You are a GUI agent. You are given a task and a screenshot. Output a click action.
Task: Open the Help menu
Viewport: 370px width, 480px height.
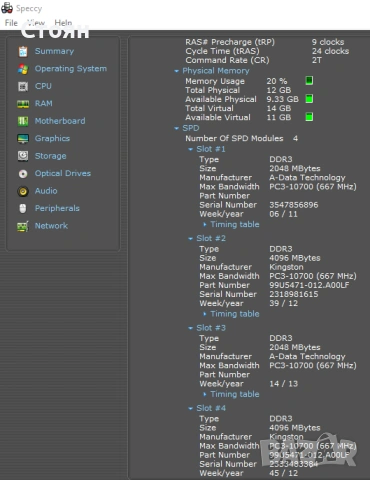pyautogui.click(x=63, y=23)
